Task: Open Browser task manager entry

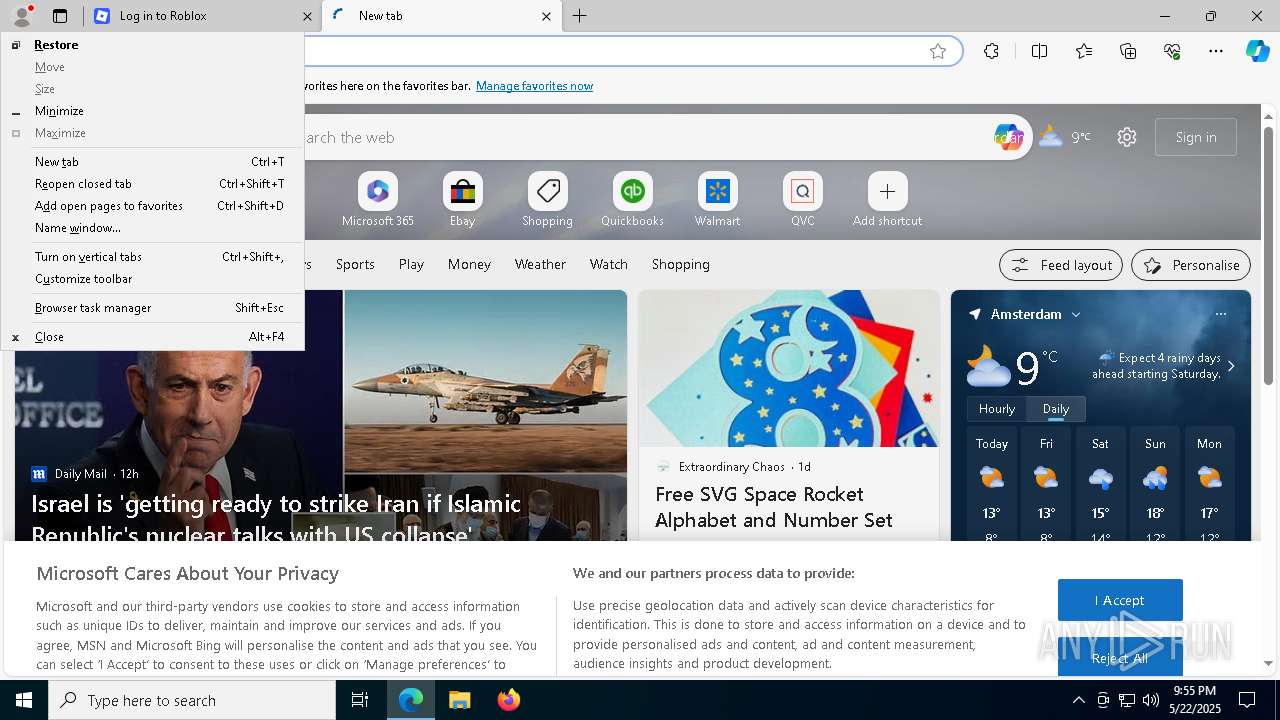Action: click(153, 308)
